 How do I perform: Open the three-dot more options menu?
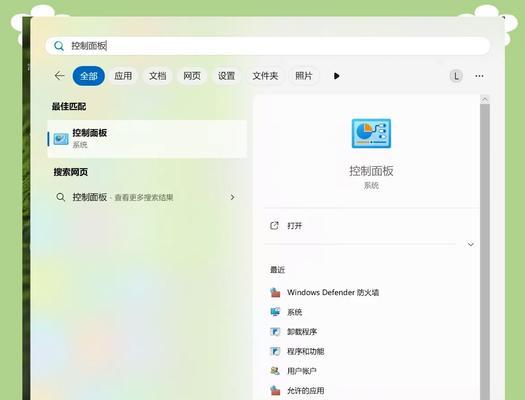pos(479,76)
